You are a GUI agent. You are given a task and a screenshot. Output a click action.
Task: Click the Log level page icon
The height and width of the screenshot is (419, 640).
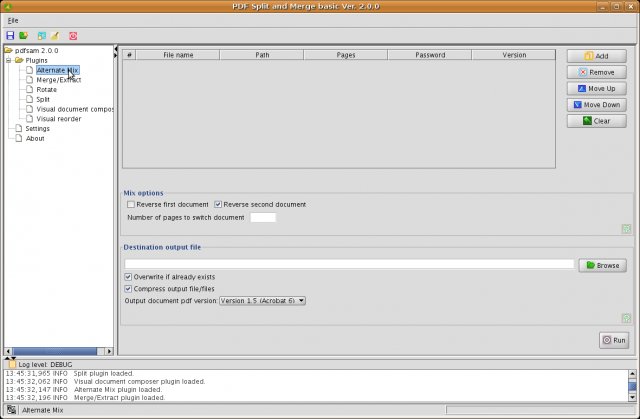click(x=13, y=364)
